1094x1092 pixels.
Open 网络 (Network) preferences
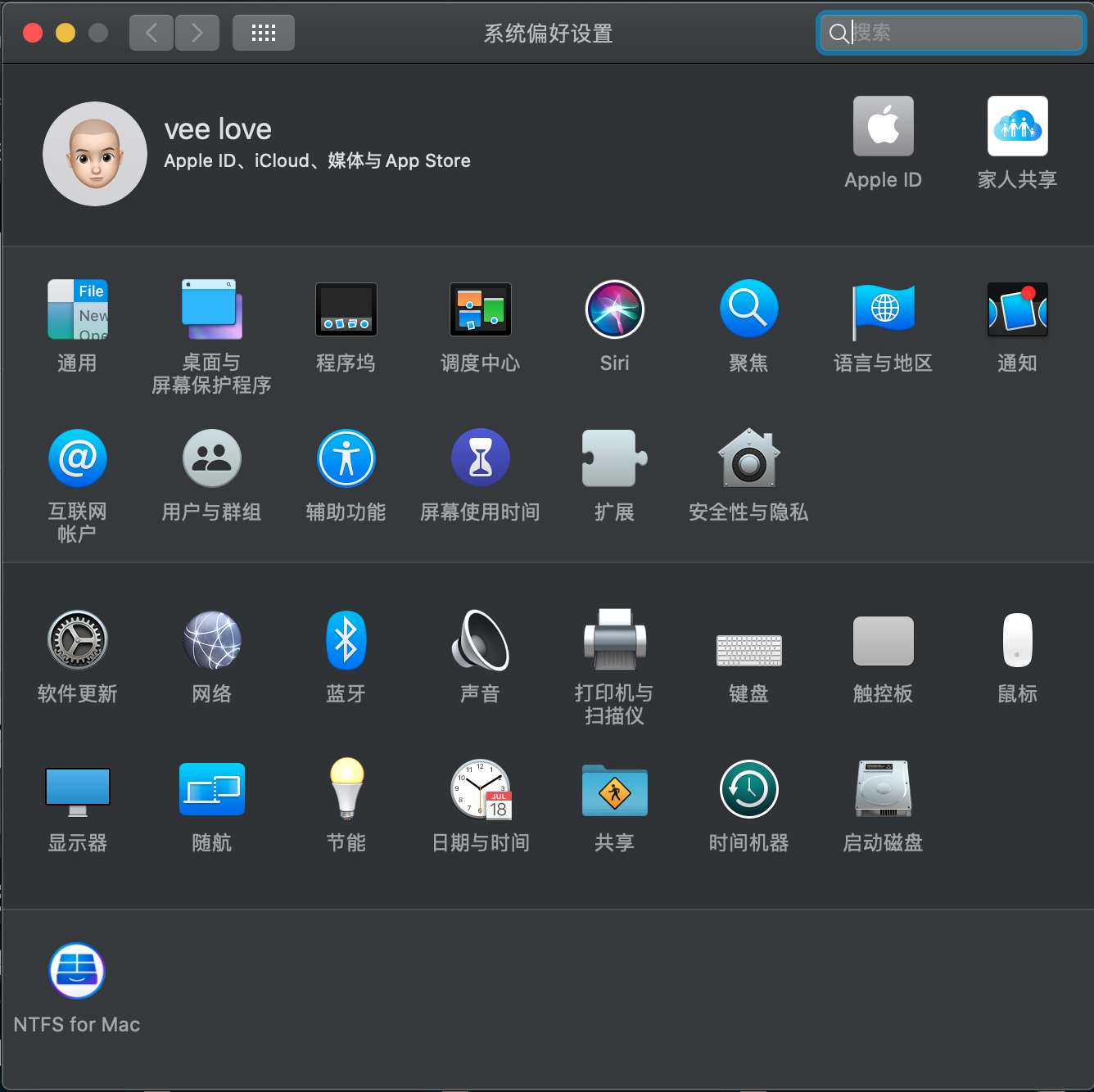pos(212,640)
